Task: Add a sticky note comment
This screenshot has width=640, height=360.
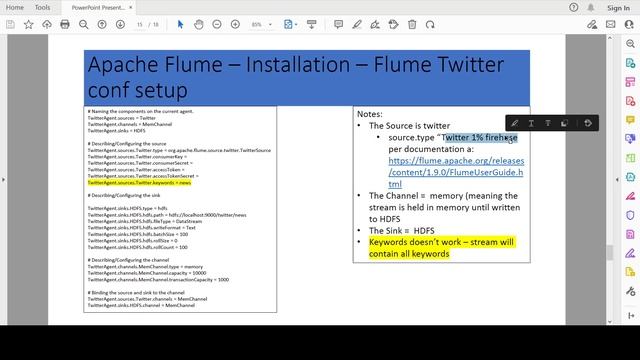Action: pos(338,24)
